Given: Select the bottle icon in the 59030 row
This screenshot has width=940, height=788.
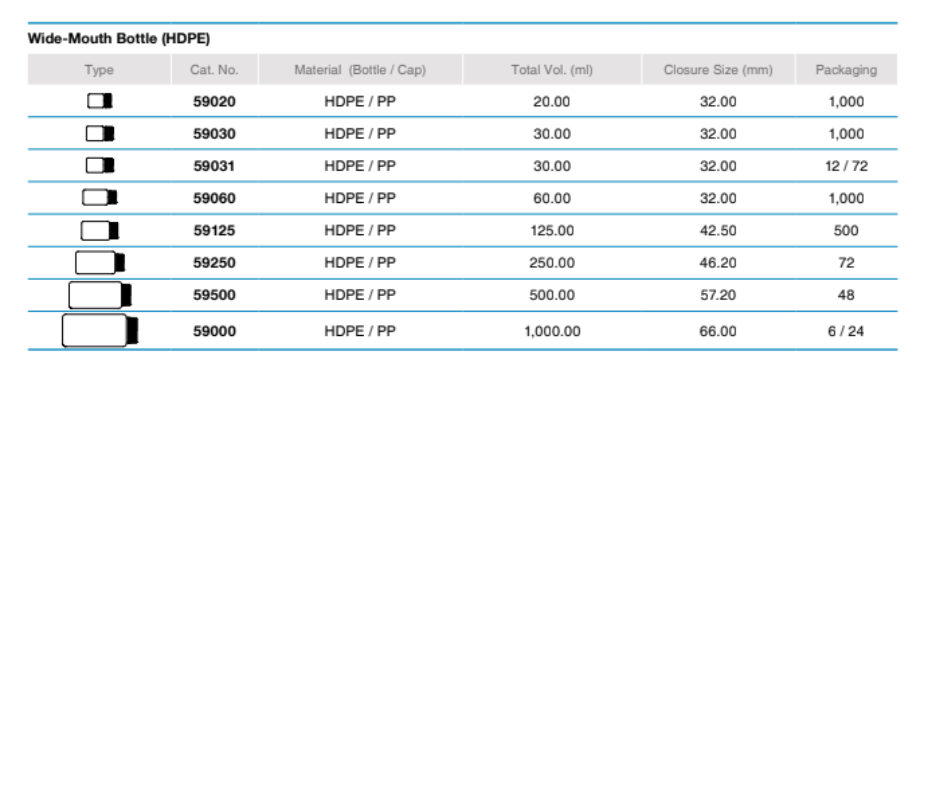Looking at the screenshot, I should point(100,133).
